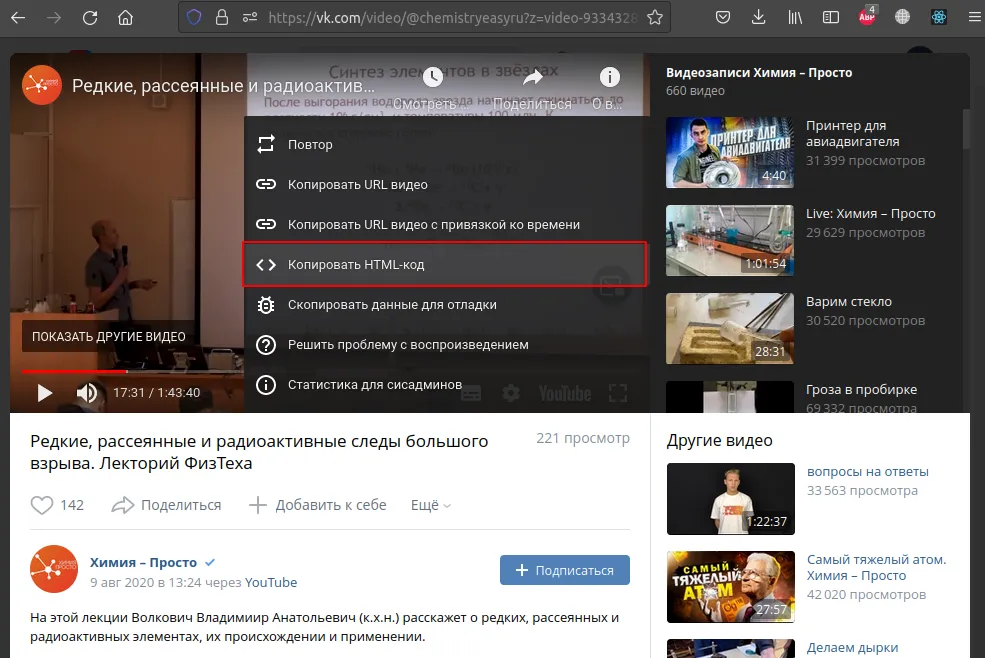Viewport: 985px width, 658px height.
Task: Go forward with the browser forward arrow
Action: pos(54,18)
